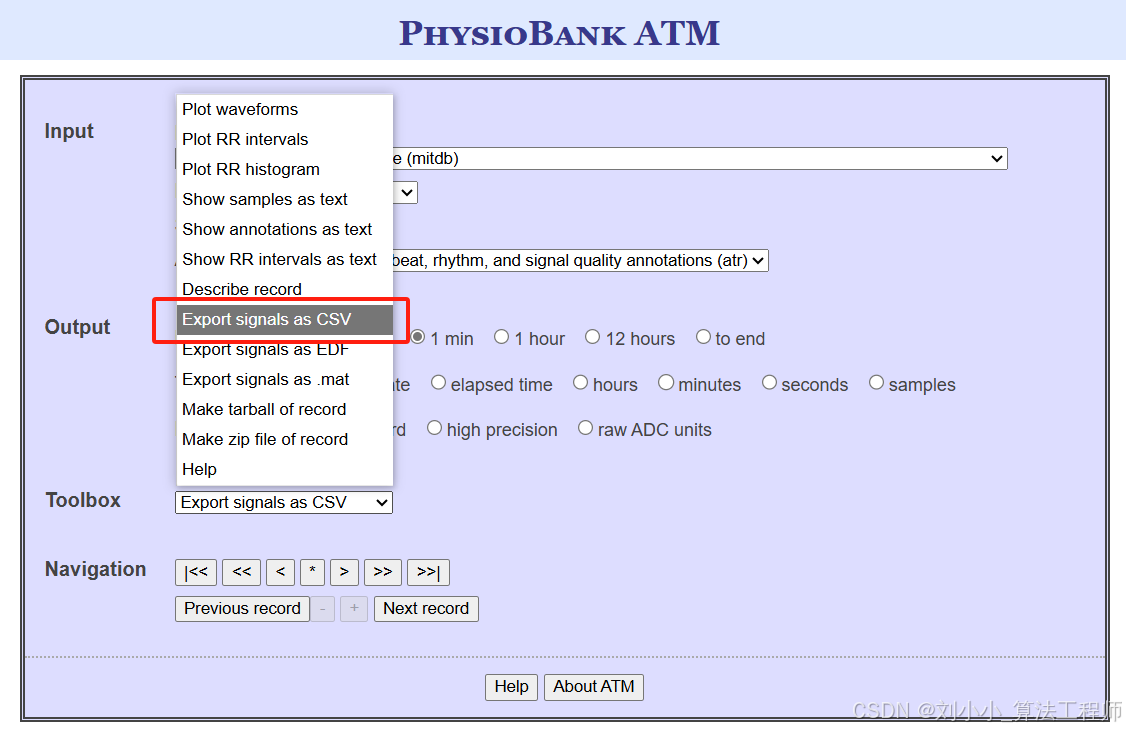
Task: Pick 'Export signals as .mat' entry
Action: [284, 379]
